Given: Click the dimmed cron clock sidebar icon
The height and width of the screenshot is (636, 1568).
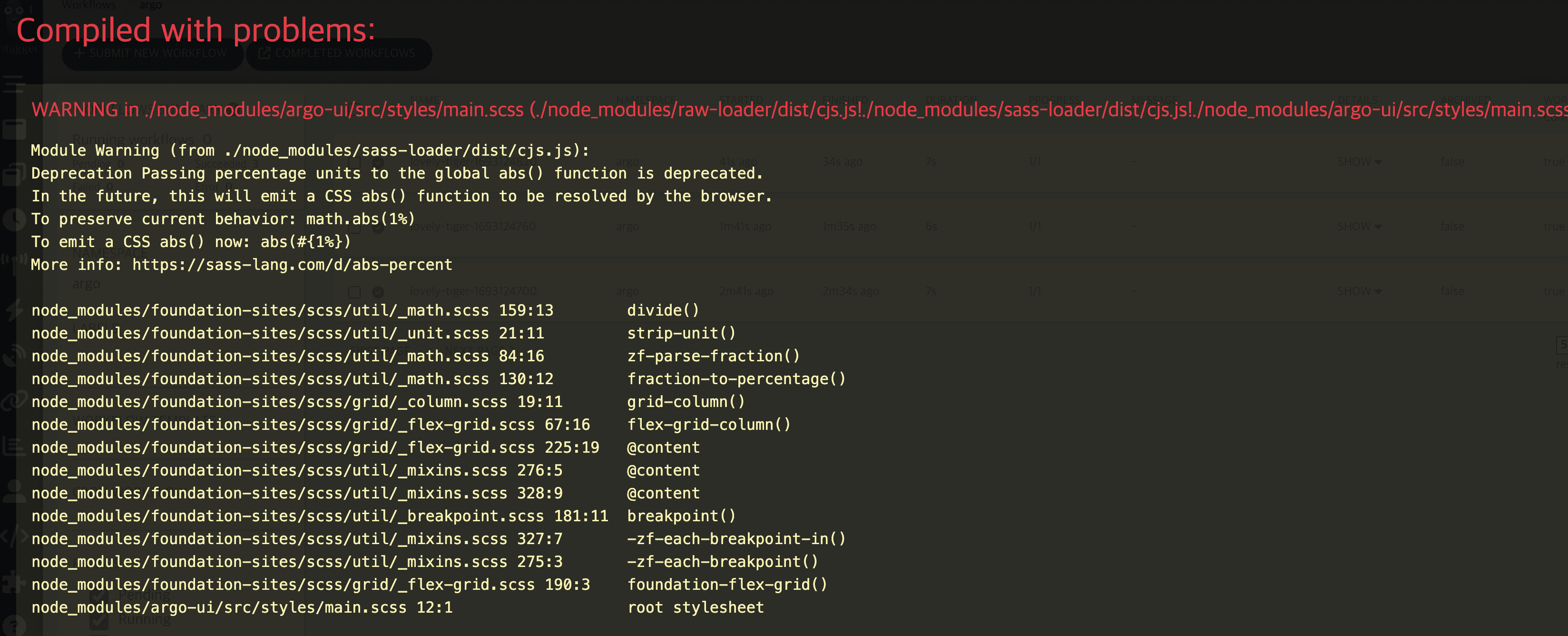Looking at the screenshot, I should click(13, 219).
